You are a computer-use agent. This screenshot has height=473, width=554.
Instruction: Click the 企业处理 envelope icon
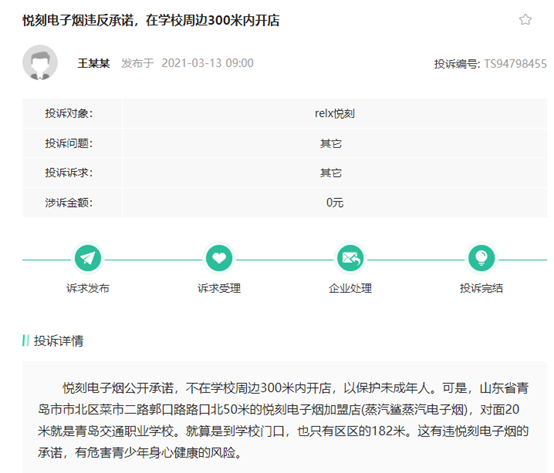coord(350,259)
